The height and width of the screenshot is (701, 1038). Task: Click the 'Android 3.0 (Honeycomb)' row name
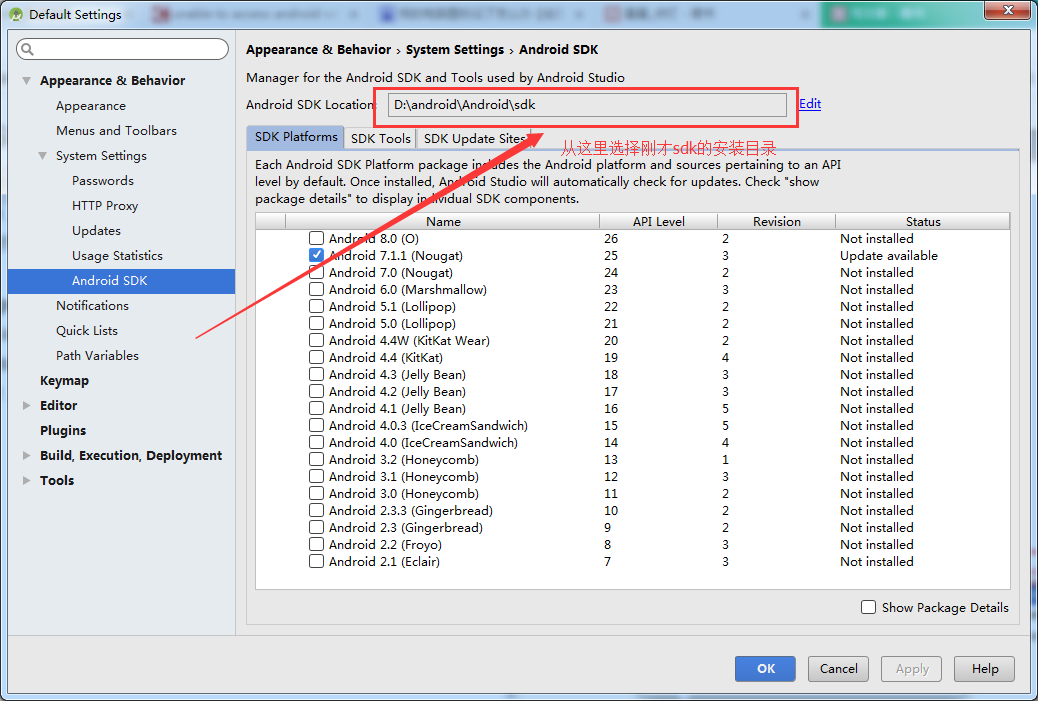(404, 494)
